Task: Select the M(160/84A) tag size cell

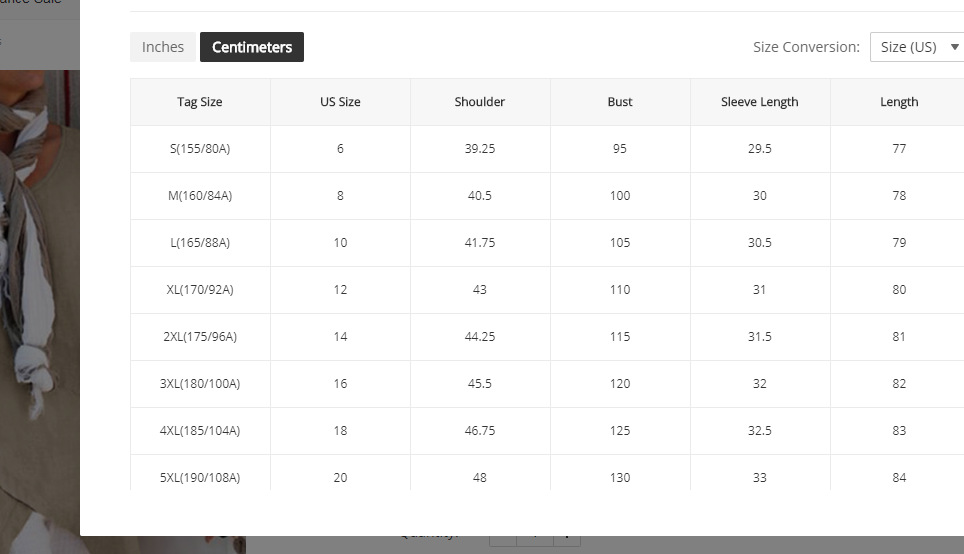Action: click(x=200, y=196)
